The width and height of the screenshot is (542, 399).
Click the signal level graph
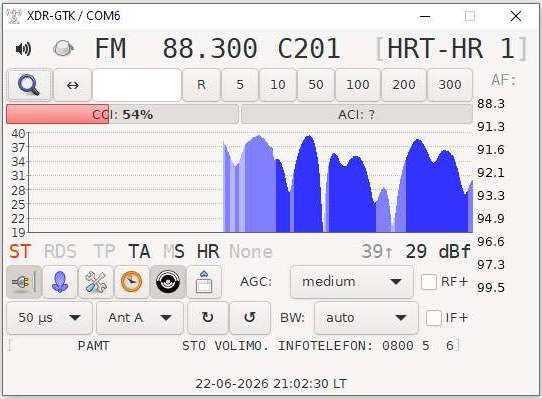pos(250,182)
